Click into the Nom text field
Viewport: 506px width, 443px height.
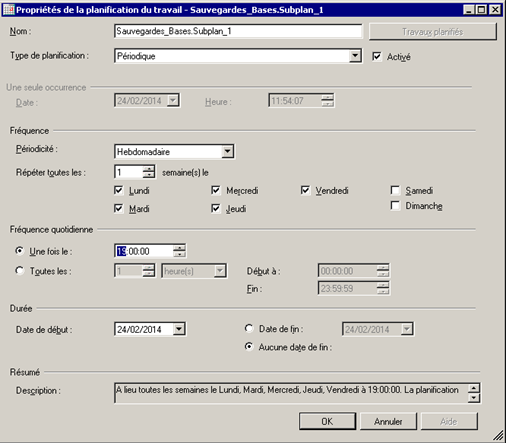click(x=238, y=31)
